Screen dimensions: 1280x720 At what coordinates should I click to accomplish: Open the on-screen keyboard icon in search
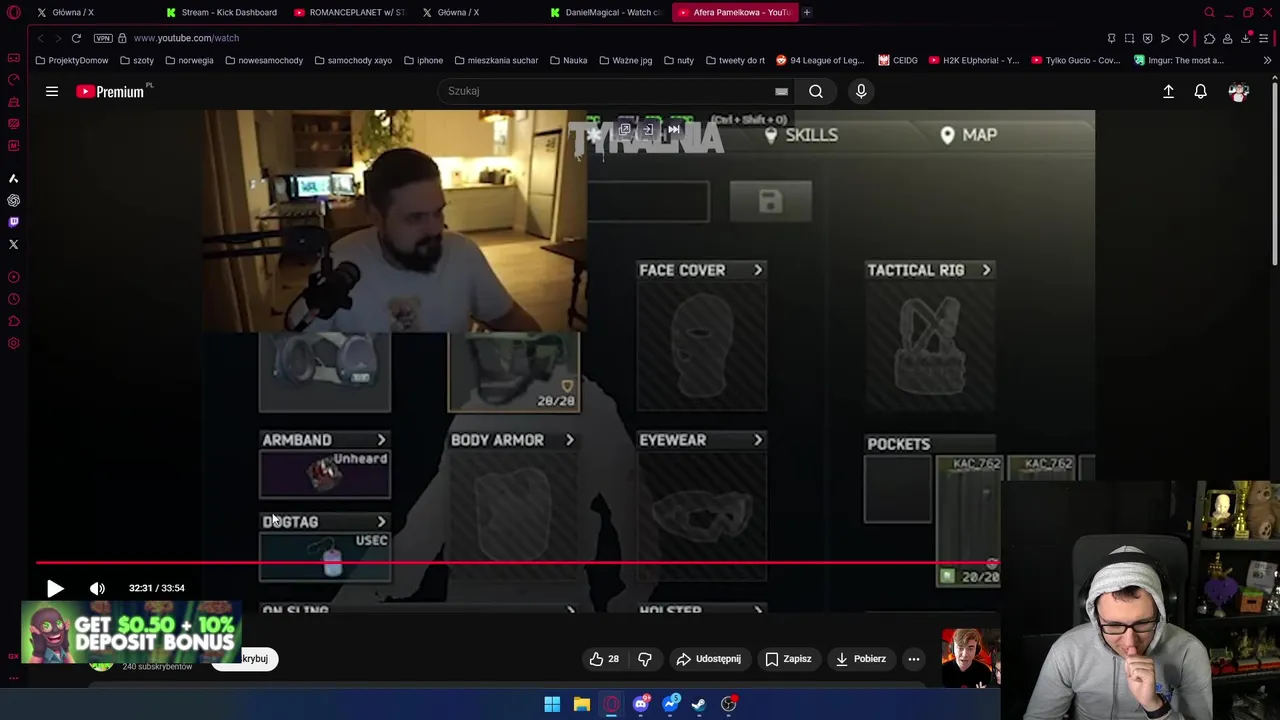tap(781, 91)
